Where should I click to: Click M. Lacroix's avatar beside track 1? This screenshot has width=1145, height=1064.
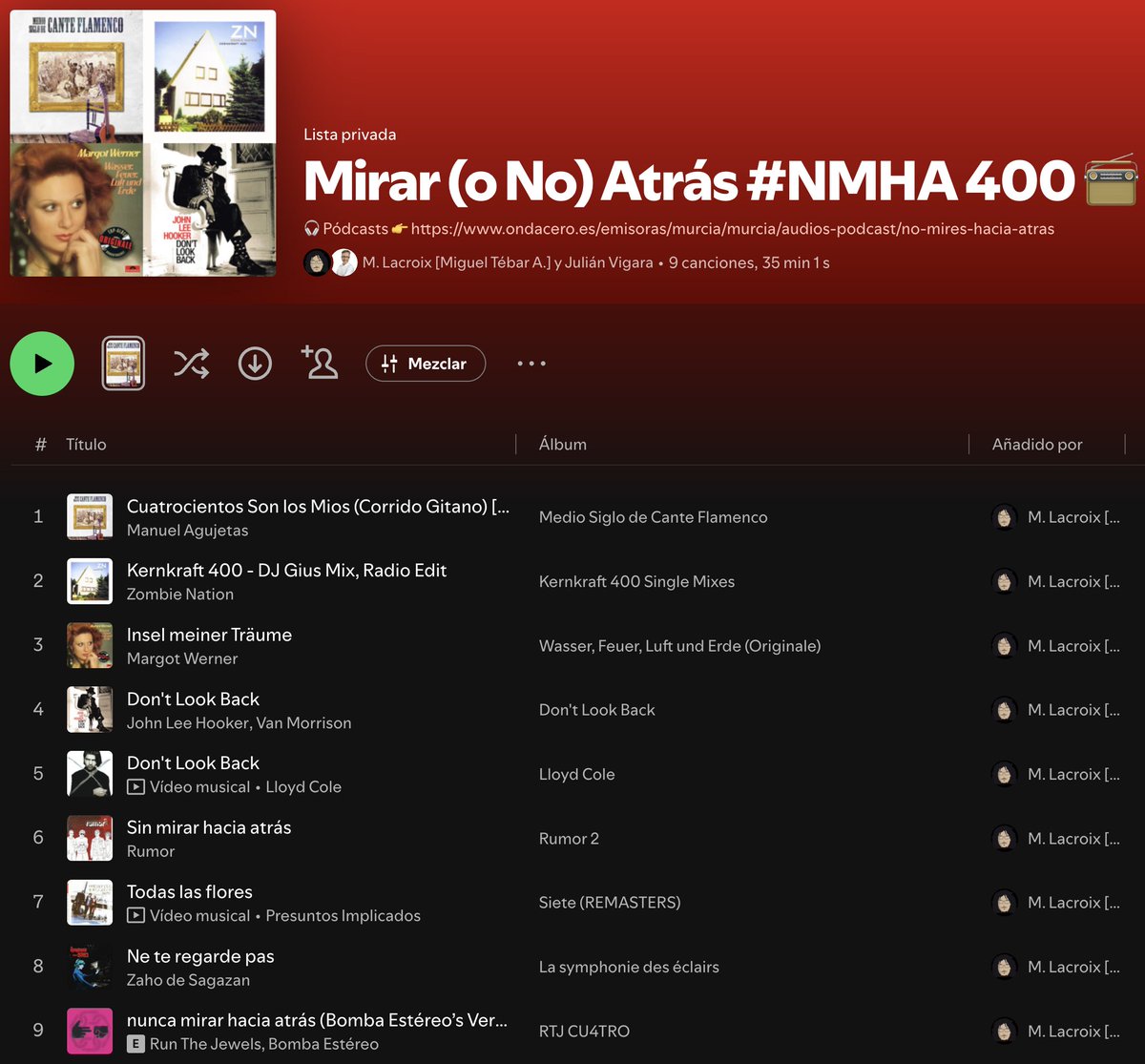pos(1005,516)
